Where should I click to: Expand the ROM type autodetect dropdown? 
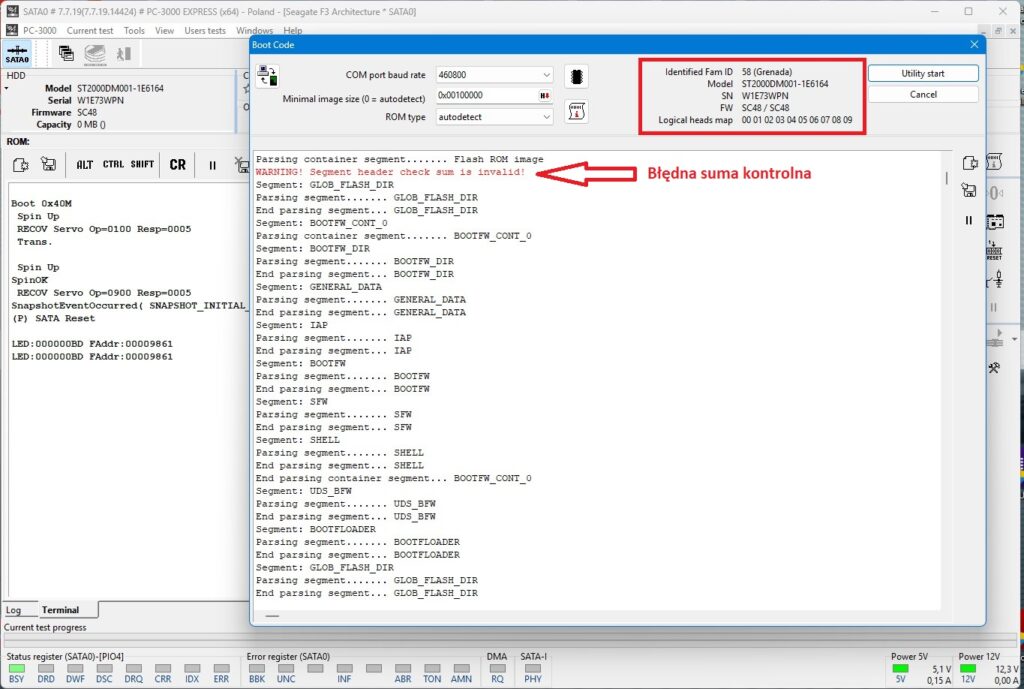[494, 117]
